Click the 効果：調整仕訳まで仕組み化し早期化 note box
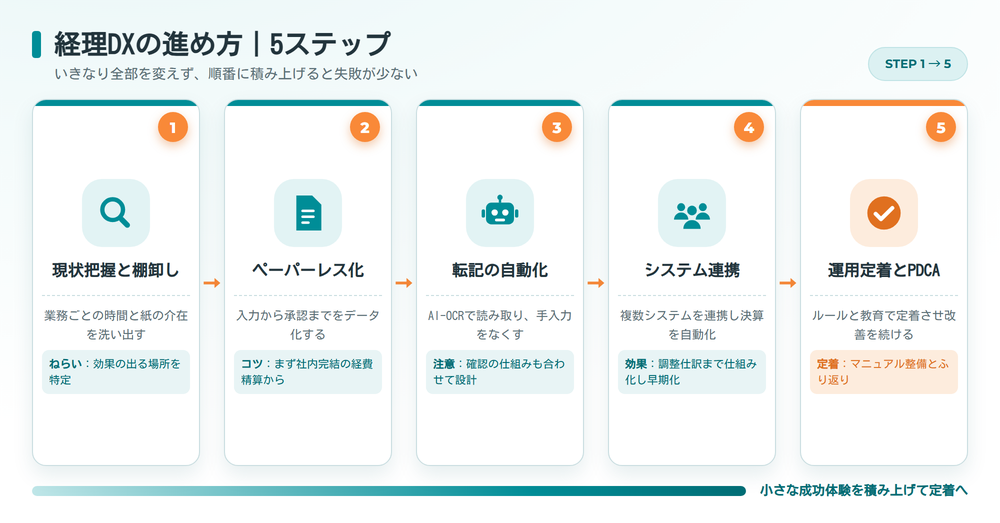The height and width of the screenshot is (523, 1000). point(692,372)
